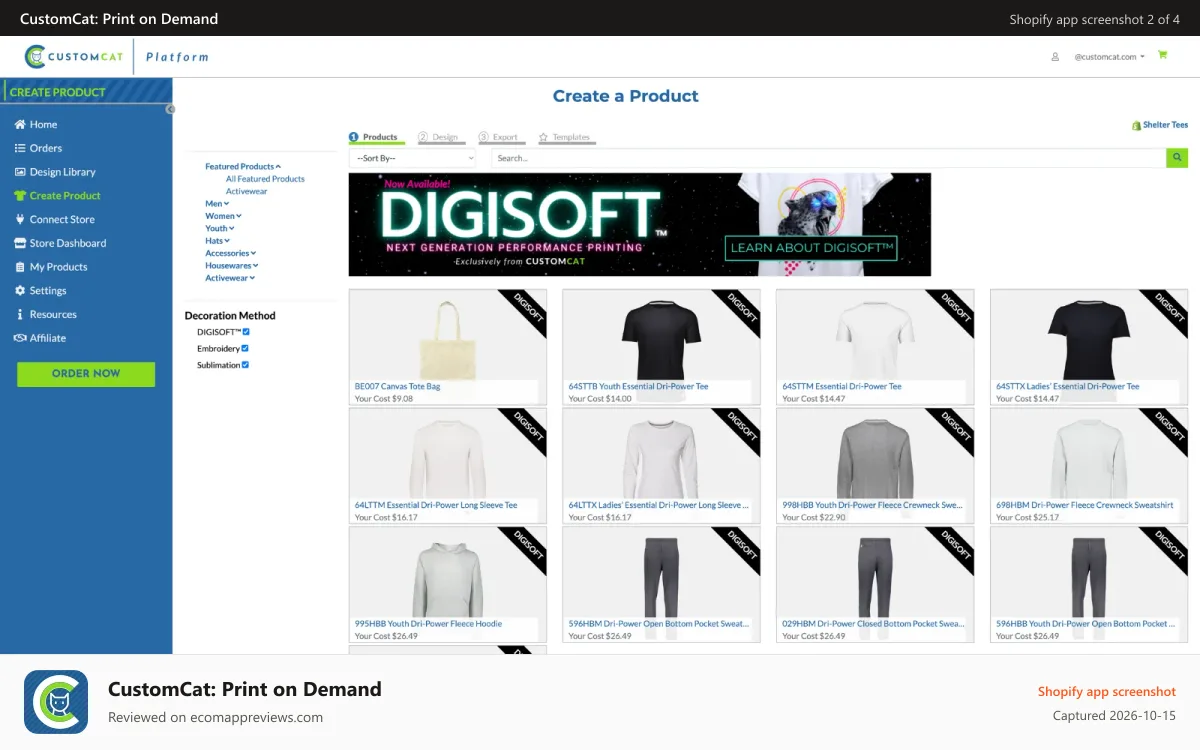Click the green search magnifier button
The image size is (1200, 750).
click(x=1178, y=158)
